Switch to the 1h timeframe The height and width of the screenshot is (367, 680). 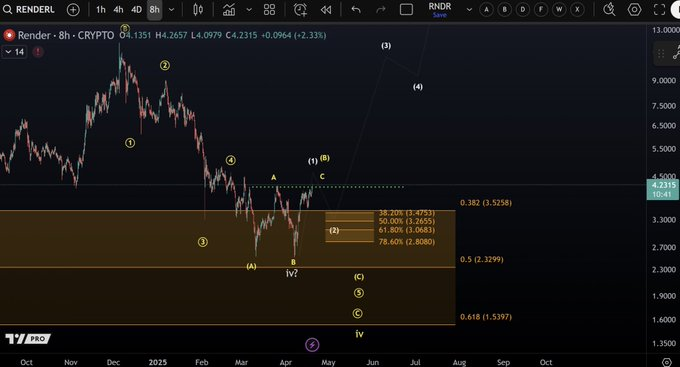pos(101,10)
